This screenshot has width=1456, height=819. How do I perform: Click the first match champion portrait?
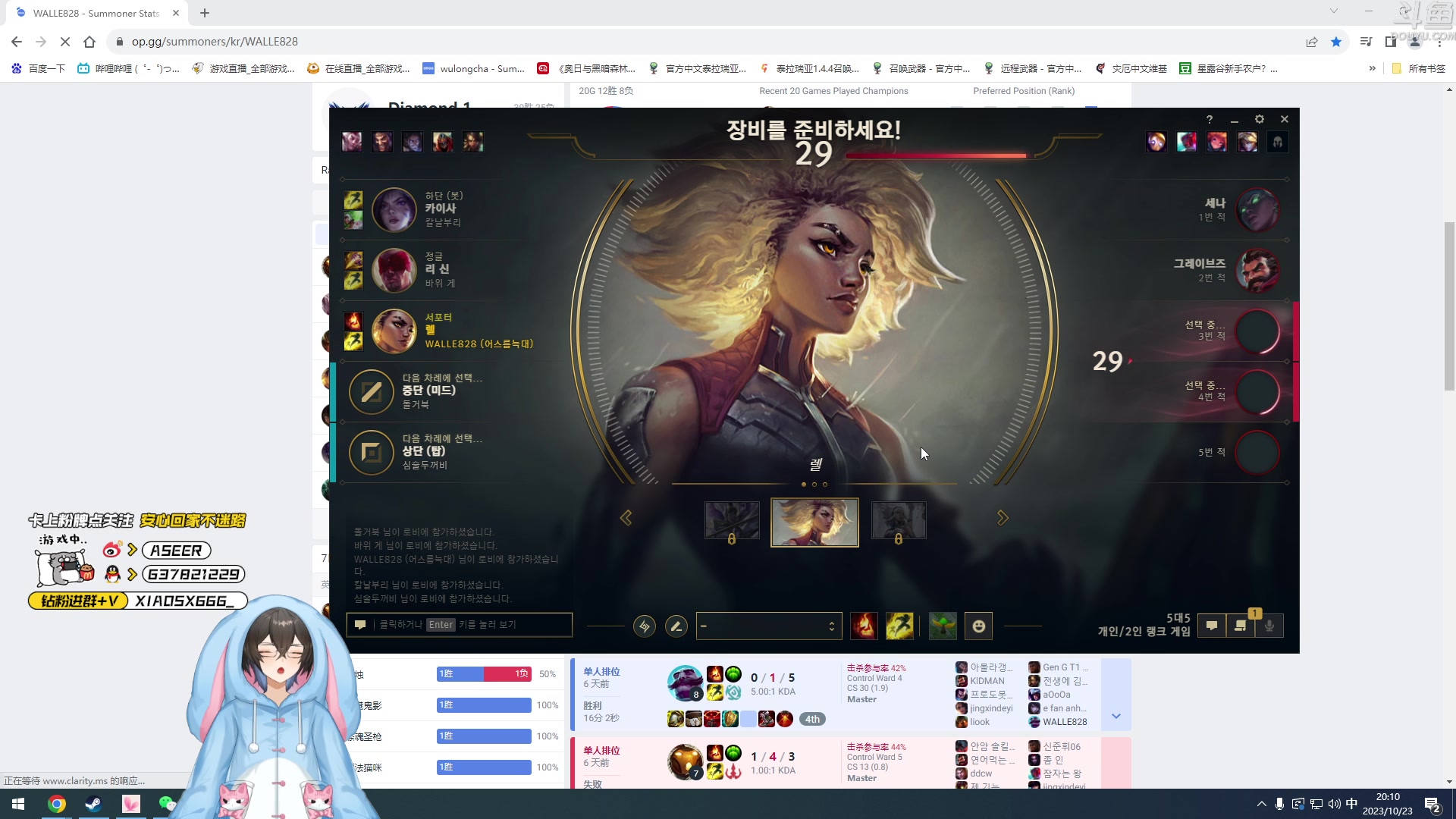click(x=686, y=683)
